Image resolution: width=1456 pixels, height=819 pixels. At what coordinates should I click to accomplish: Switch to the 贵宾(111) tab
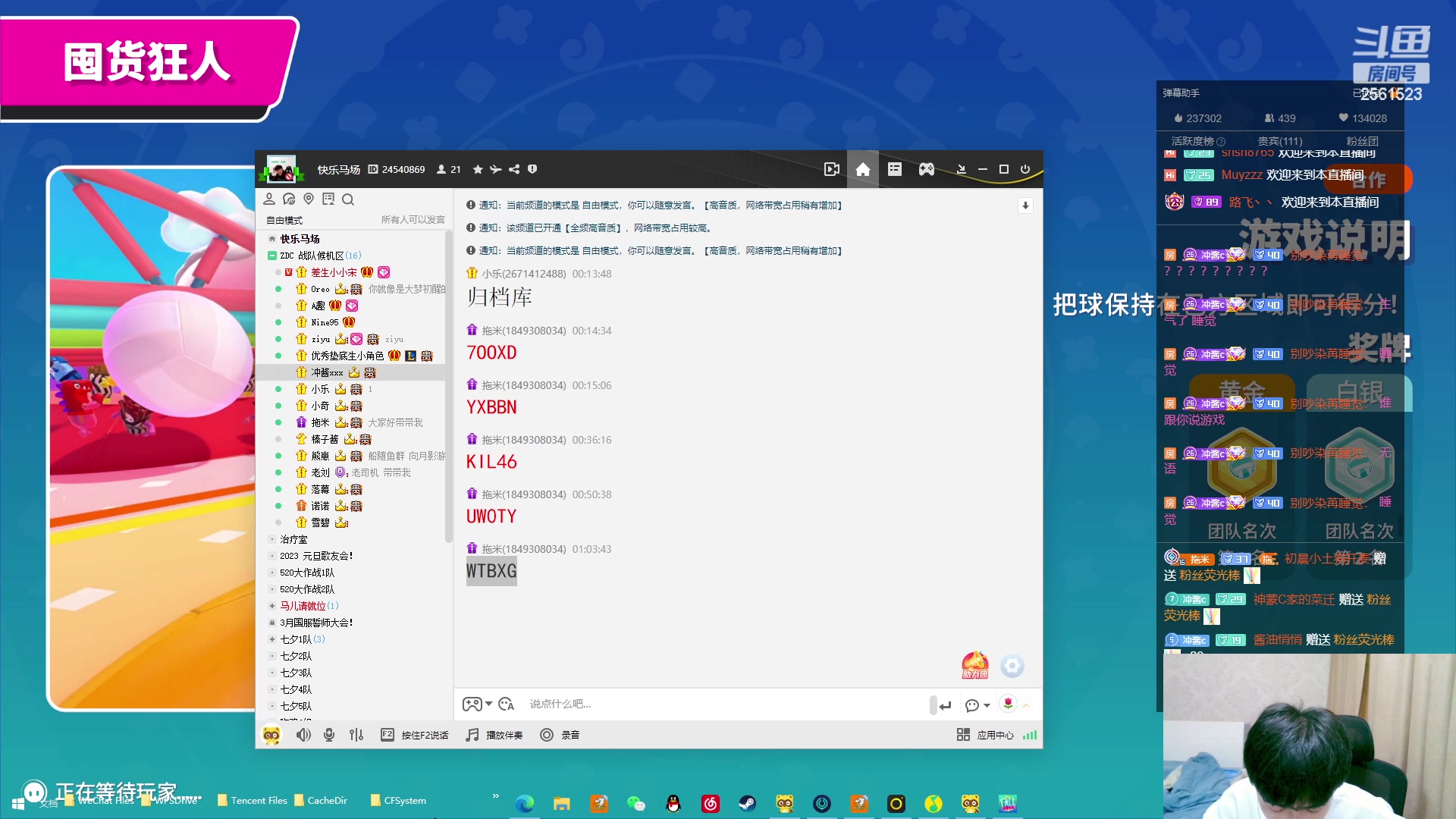1279,141
